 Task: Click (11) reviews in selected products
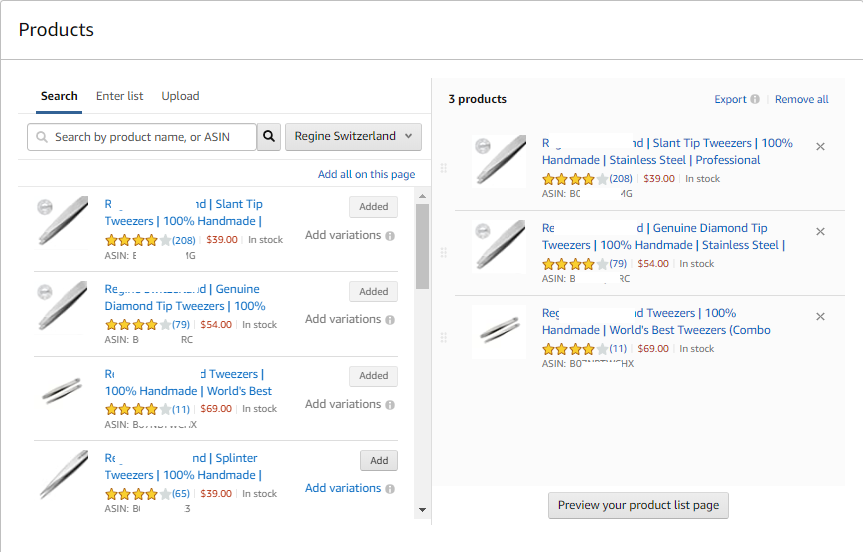click(x=618, y=348)
